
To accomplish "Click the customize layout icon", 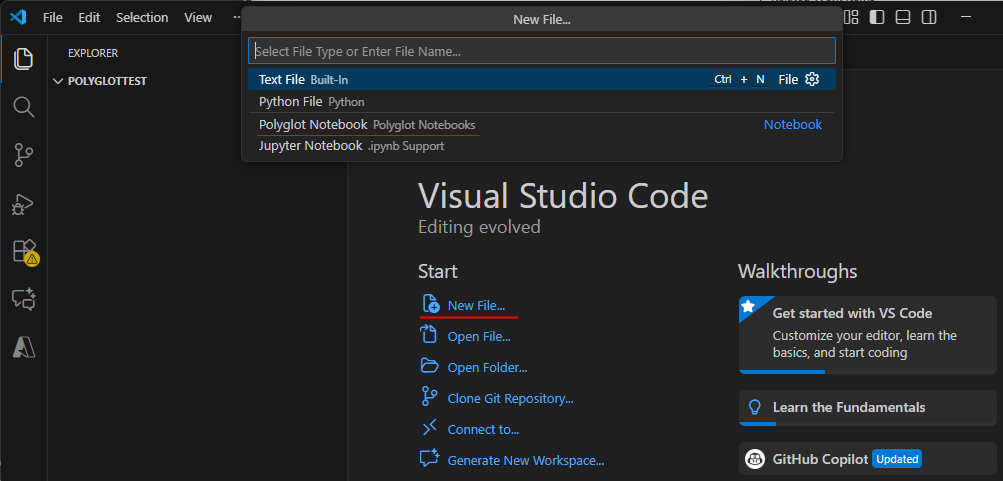I will coord(851,17).
